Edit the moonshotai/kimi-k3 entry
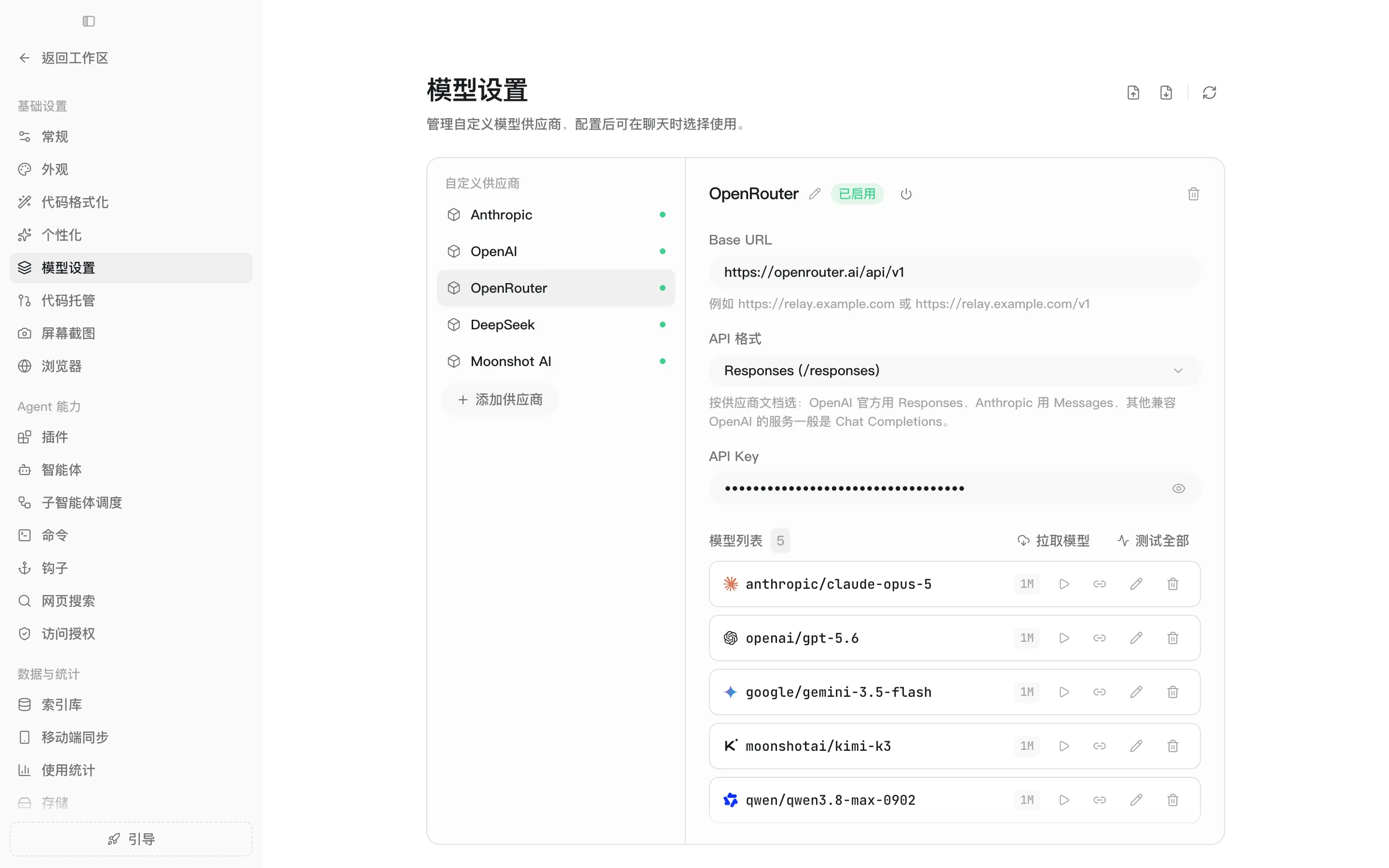 click(x=1136, y=746)
